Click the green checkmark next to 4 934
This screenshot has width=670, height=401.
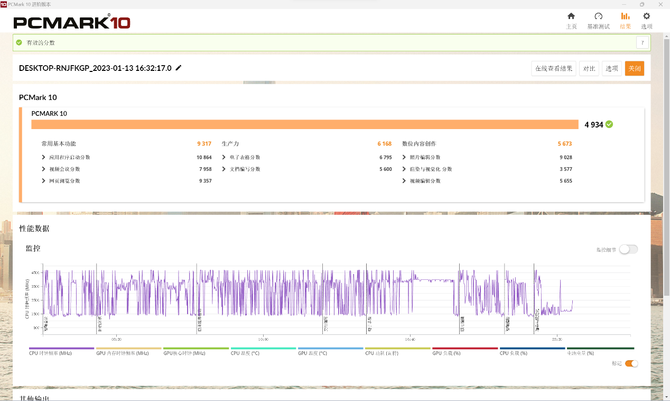click(609, 124)
